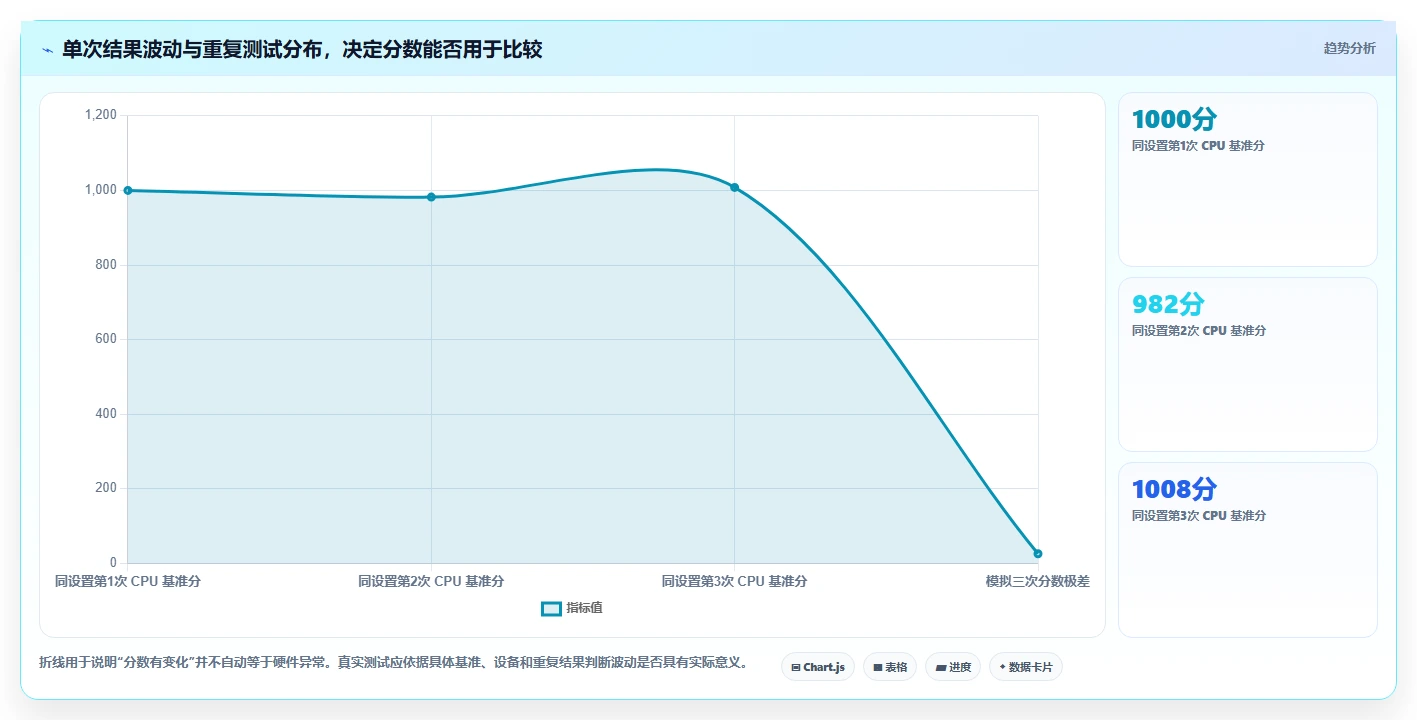
Task: Click the lightning icon beside the title
Action: tap(47, 50)
